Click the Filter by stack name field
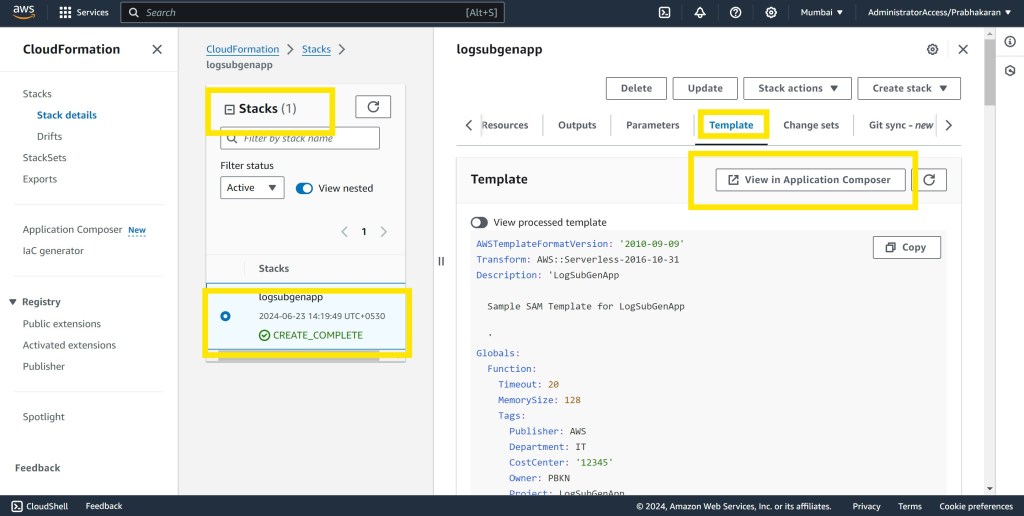This screenshot has height=516, width=1024. pyautogui.click(x=300, y=138)
